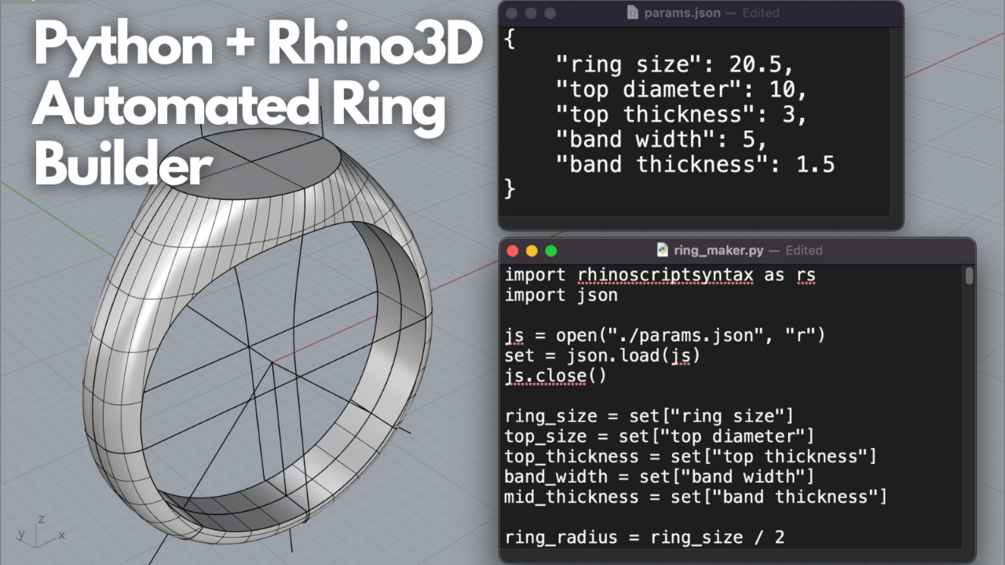This screenshot has height=565, width=1005.
Task: Click the "band thickness": 1.5 line
Action: pyautogui.click(x=695, y=165)
